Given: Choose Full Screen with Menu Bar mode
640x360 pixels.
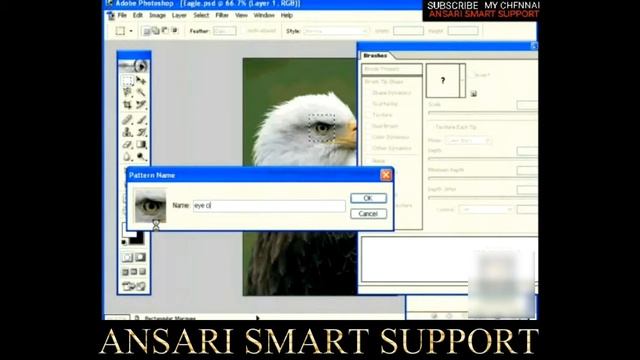Looking at the screenshot, I should click(134, 272).
